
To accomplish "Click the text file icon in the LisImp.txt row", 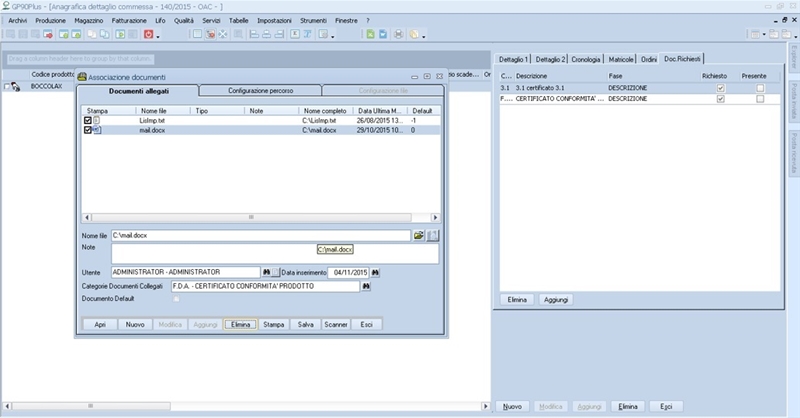I will point(96,120).
